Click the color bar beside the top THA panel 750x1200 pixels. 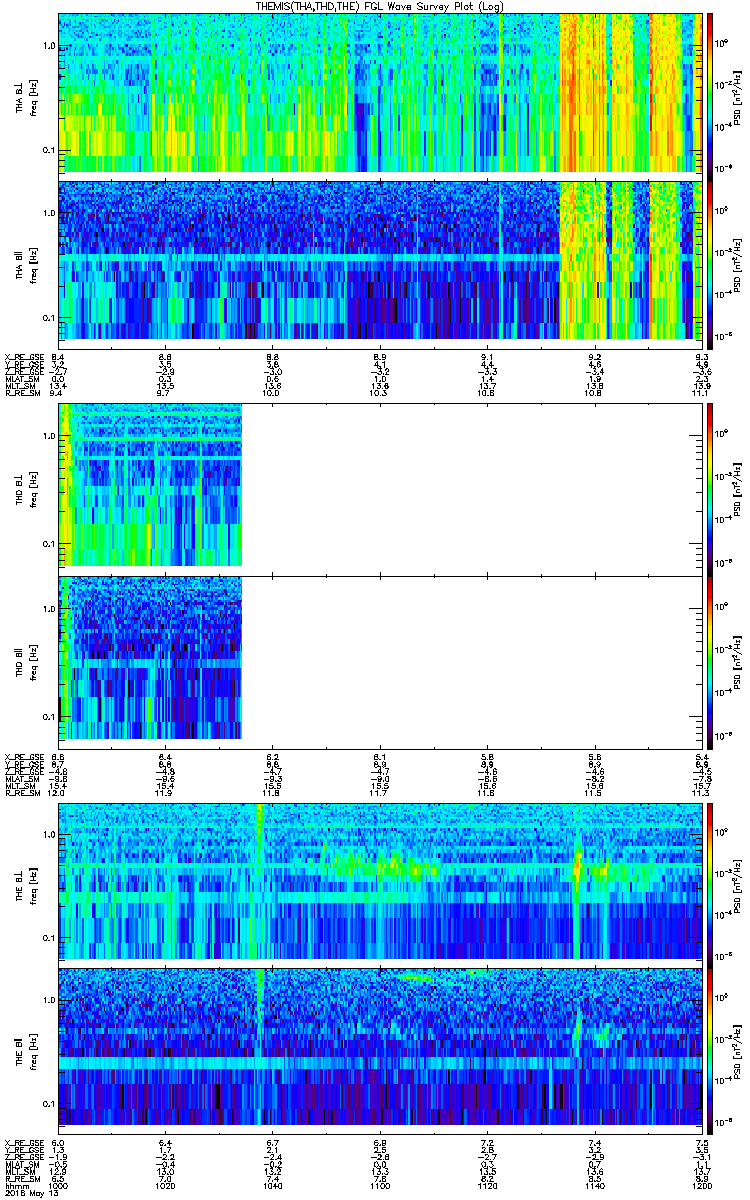pyautogui.click(x=711, y=92)
